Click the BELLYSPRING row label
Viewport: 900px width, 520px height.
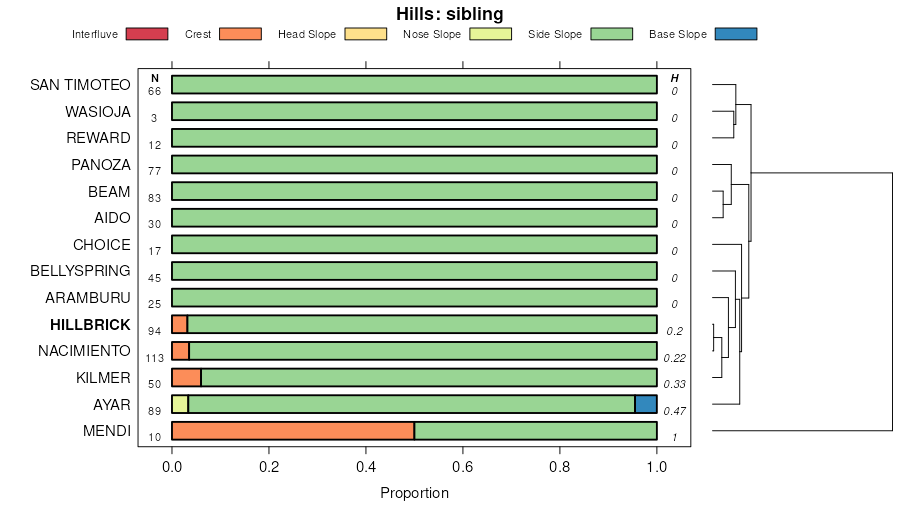pos(80,271)
